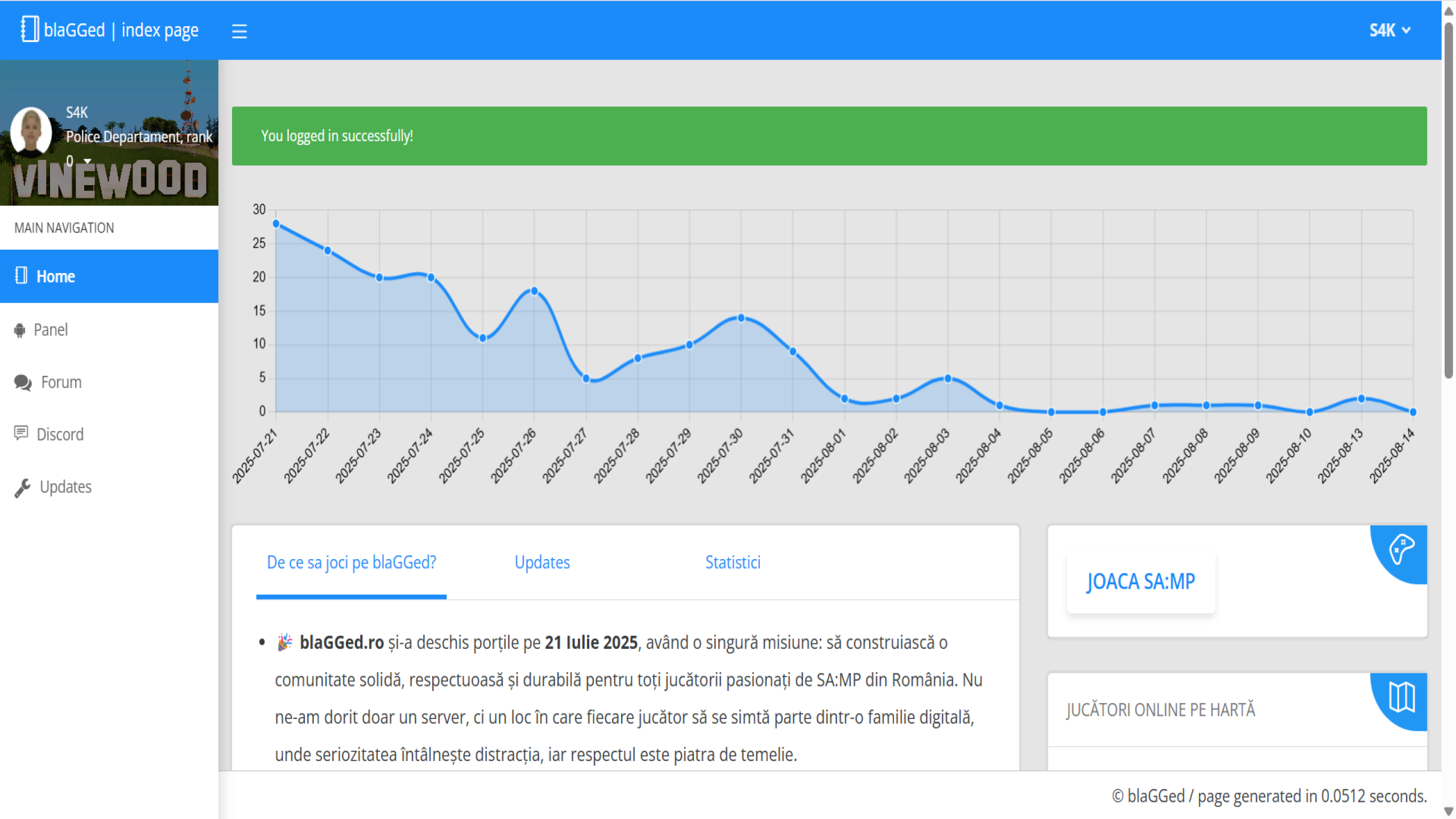Click the map icon on players card

pos(1401,697)
